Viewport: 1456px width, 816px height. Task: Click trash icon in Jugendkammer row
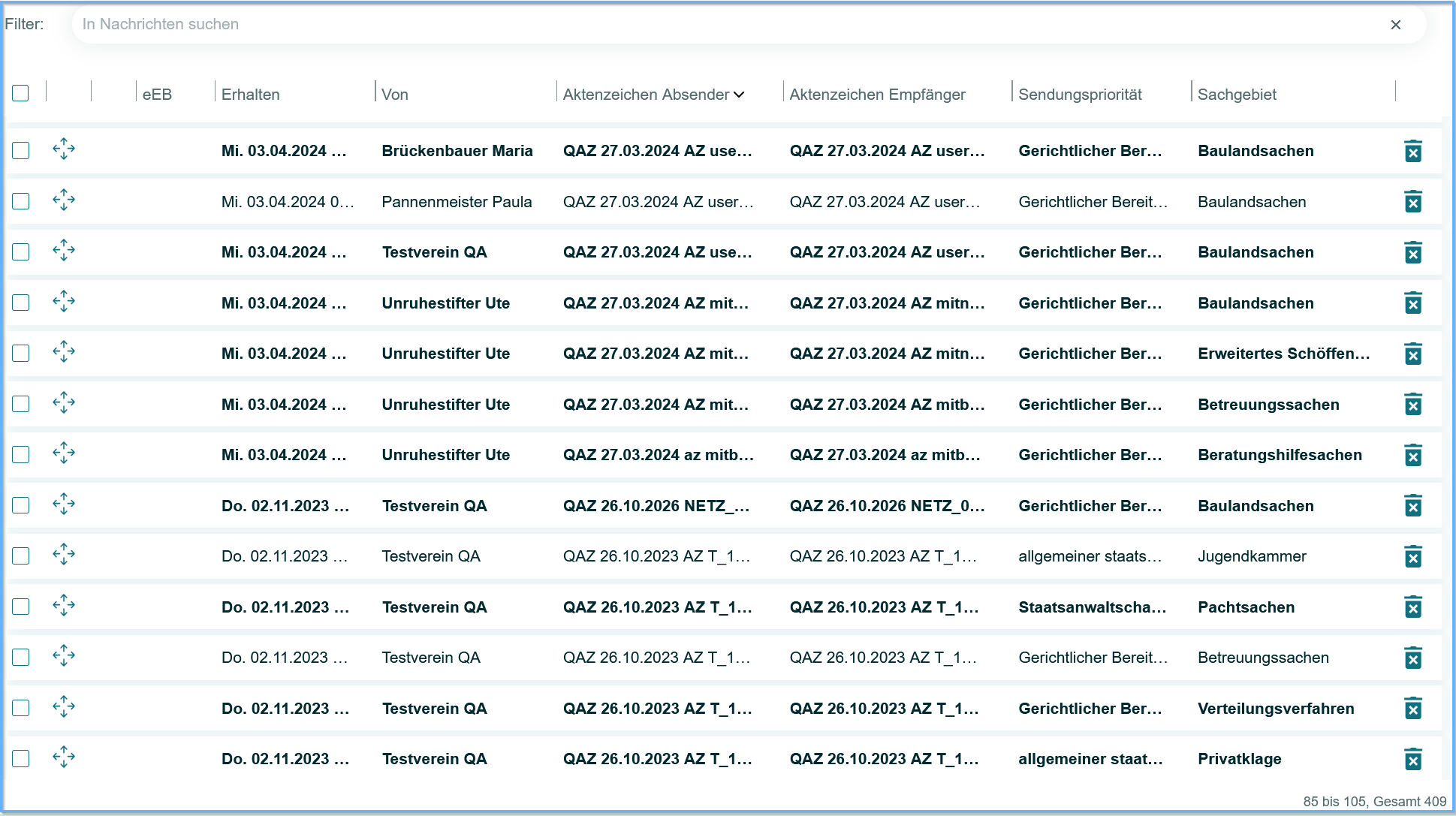1412,556
